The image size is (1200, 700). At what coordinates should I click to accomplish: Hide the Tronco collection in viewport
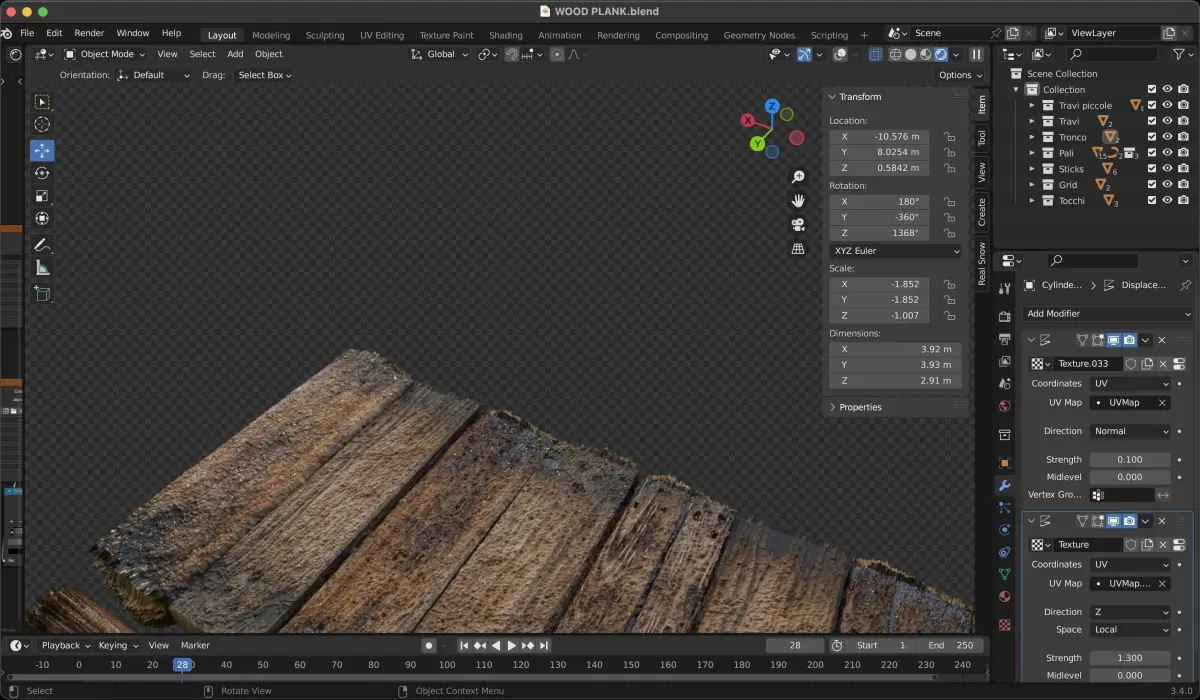(1167, 137)
